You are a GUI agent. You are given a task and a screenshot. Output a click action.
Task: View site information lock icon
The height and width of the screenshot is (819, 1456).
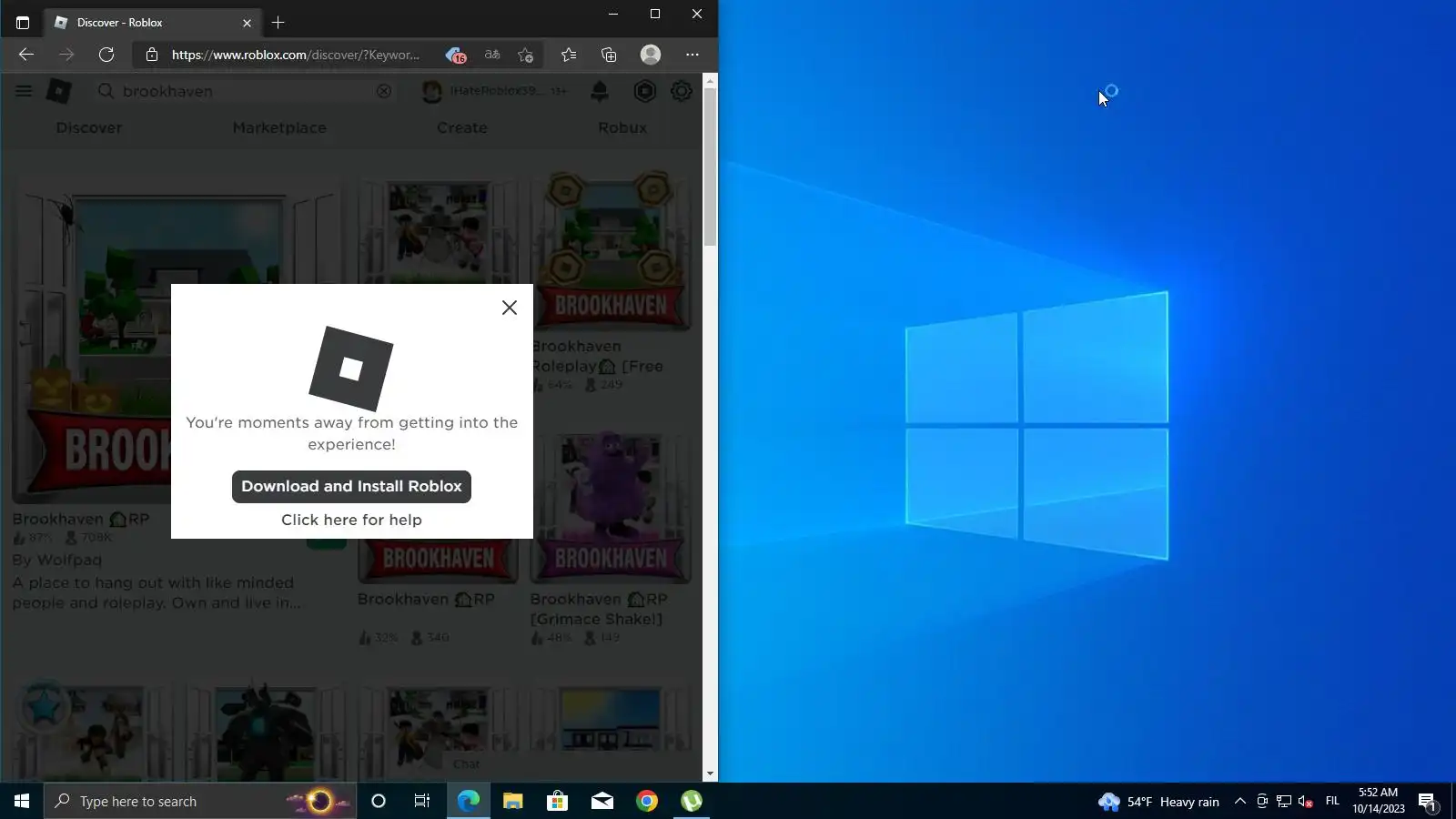[152, 55]
